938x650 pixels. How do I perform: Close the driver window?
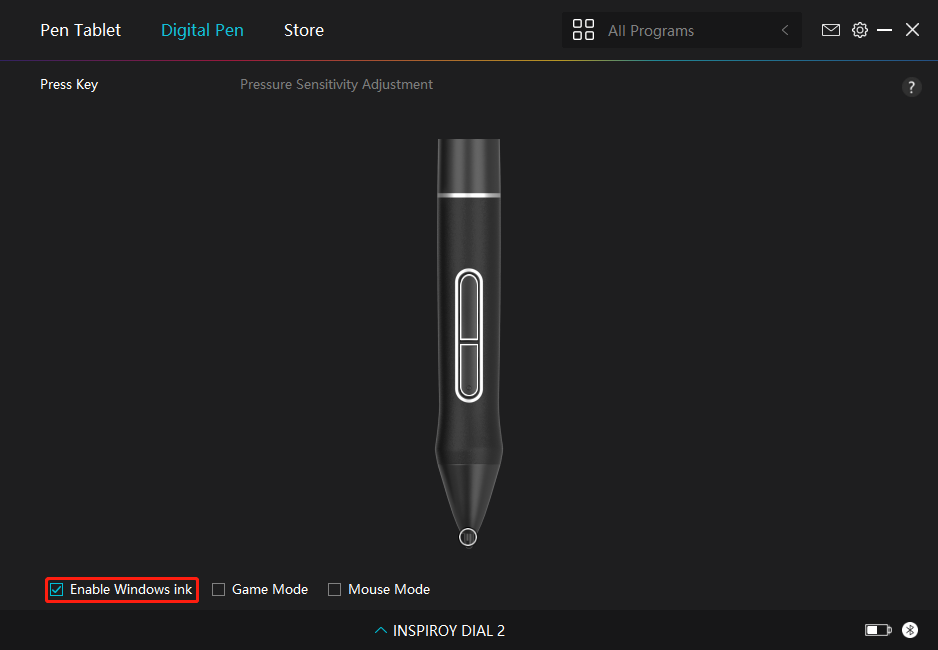[912, 30]
